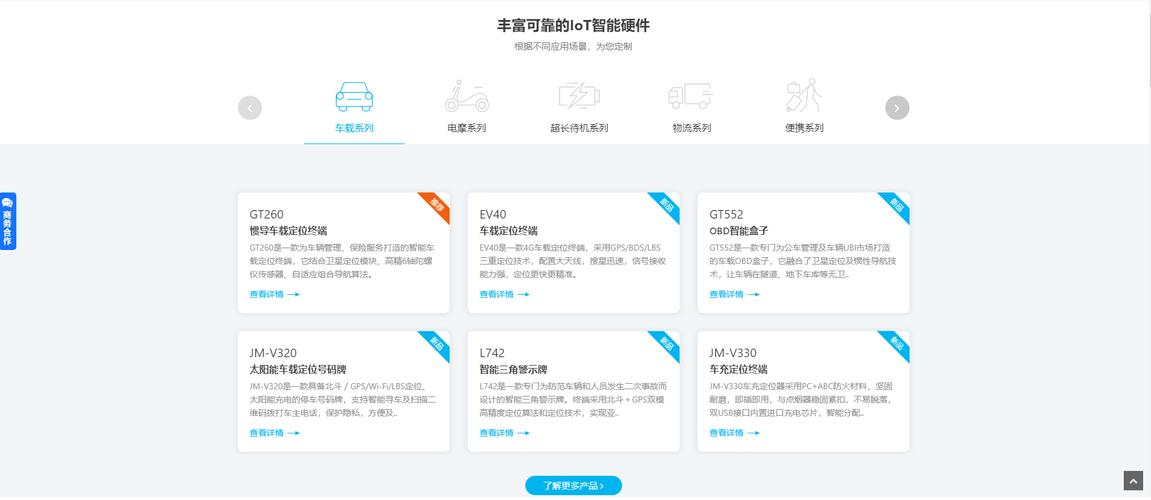Viewport: 1151px width, 500px height.
Task: Switch to the 物流系列 tab label
Action: click(x=691, y=128)
